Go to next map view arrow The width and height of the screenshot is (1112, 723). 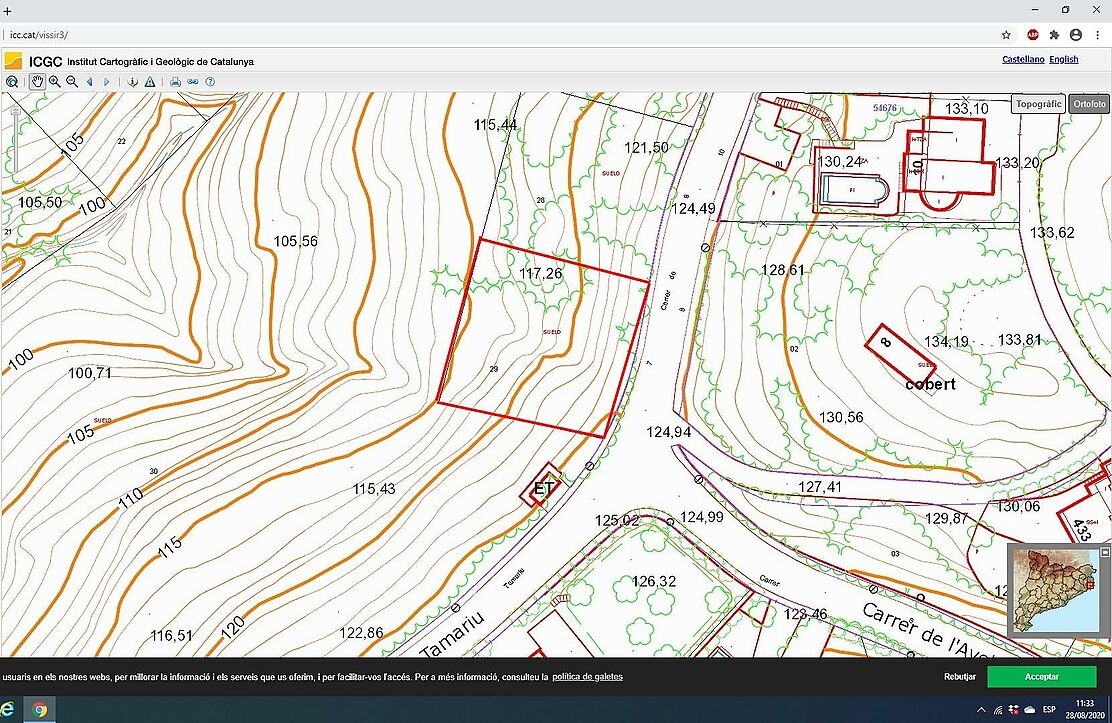pyautogui.click(x=106, y=82)
